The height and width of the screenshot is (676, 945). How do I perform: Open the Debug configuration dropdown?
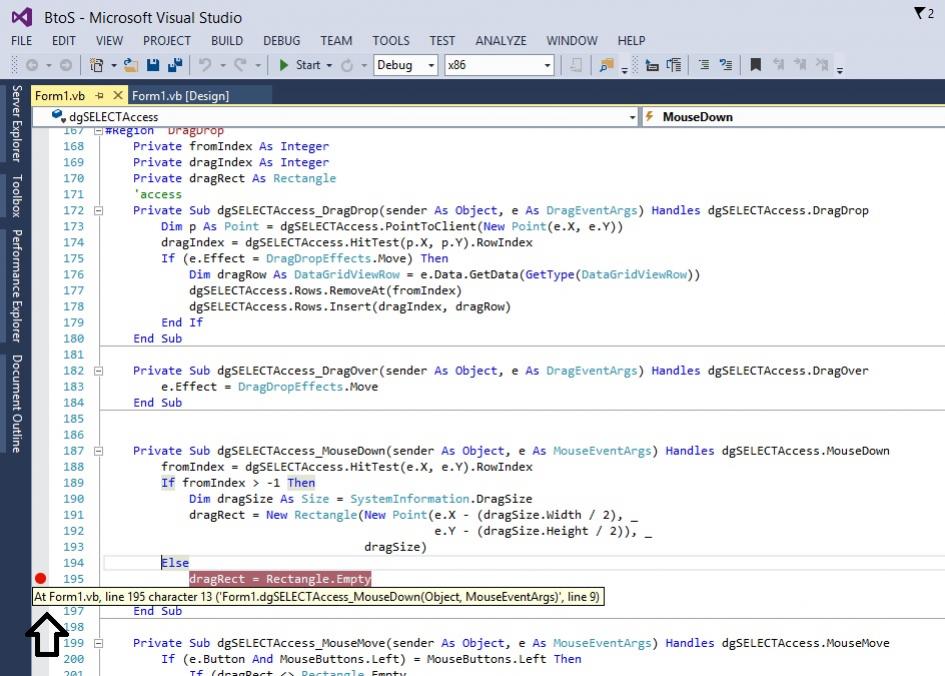pyautogui.click(x=406, y=65)
